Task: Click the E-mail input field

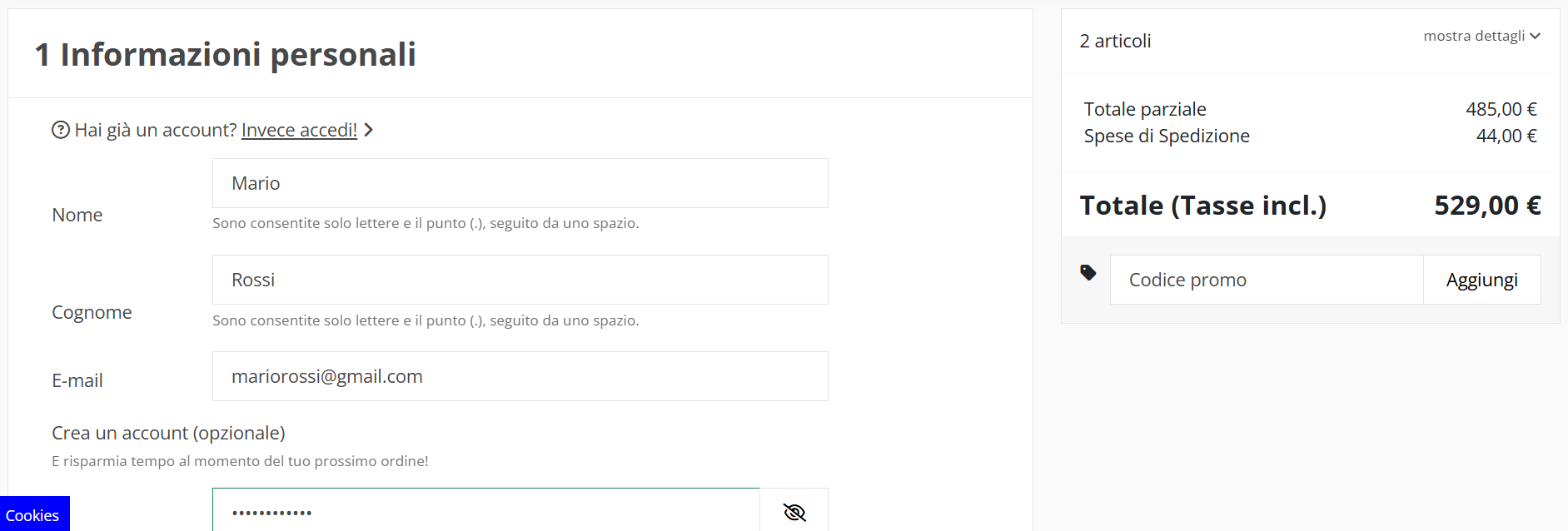Action: (520, 376)
